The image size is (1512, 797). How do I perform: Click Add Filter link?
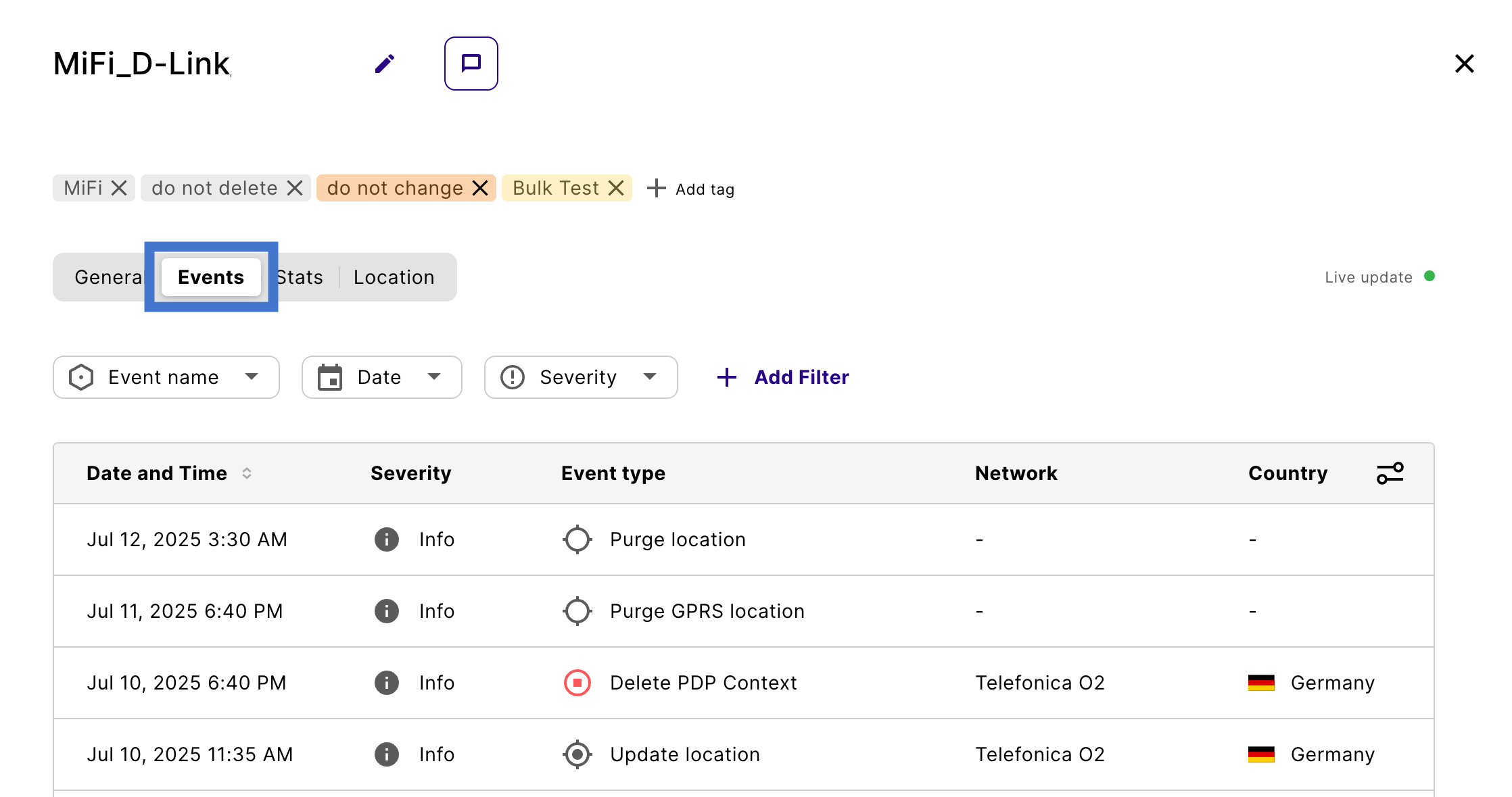coord(783,377)
